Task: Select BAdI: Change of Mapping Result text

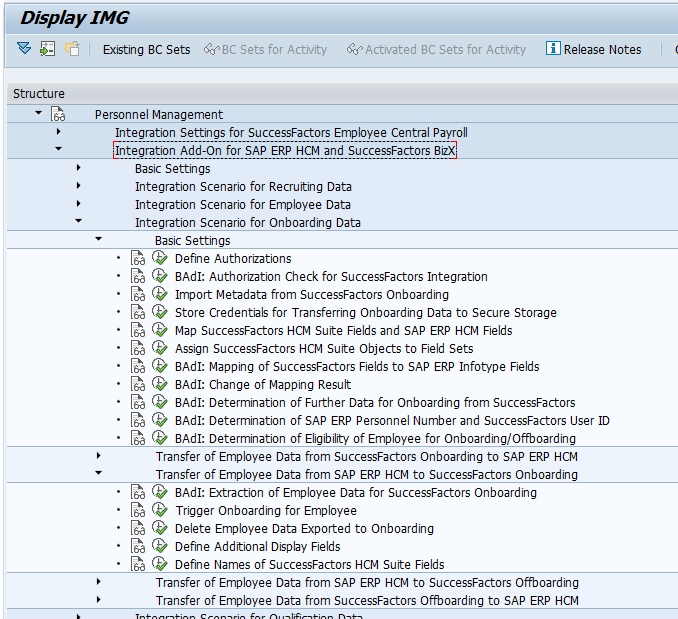Action: [x=263, y=385]
